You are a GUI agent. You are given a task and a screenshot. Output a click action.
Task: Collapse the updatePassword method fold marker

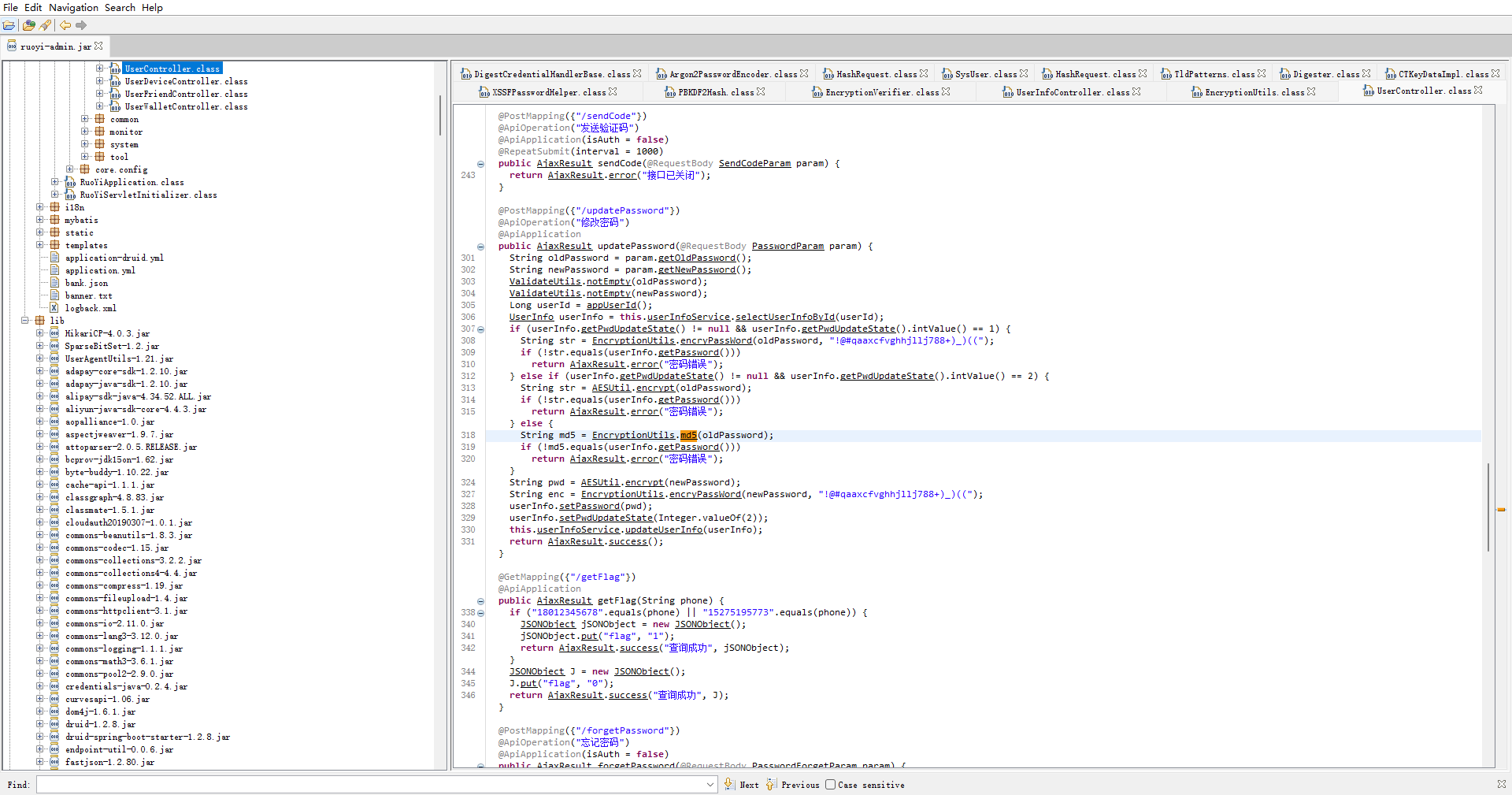480,247
